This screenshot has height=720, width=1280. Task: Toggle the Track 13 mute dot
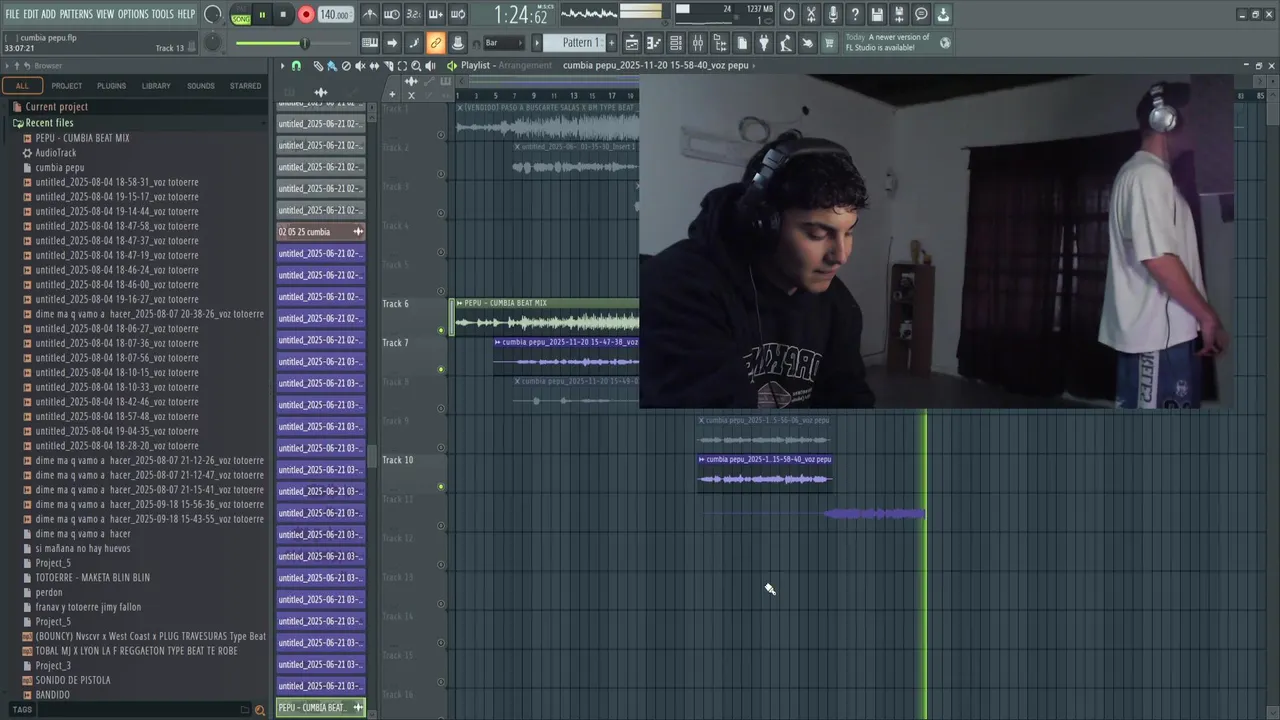click(x=441, y=604)
